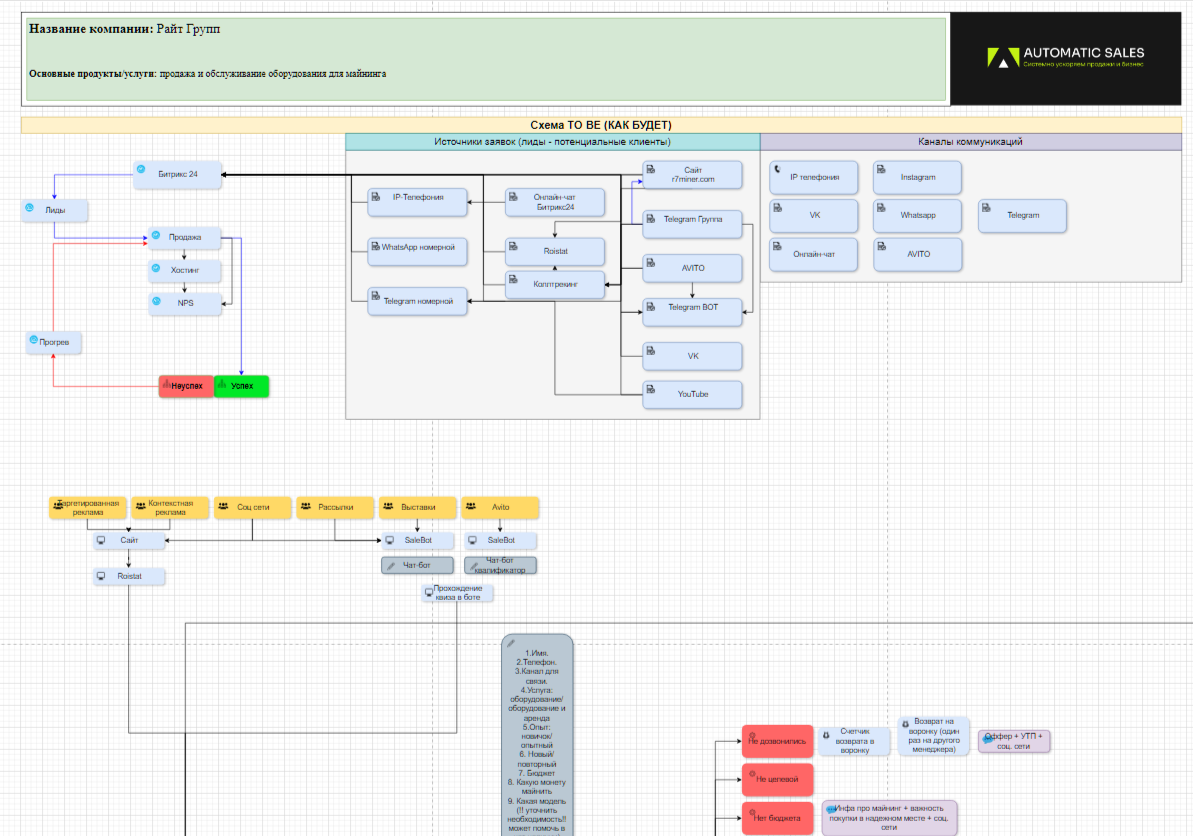The height and width of the screenshot is (836, 1193).
Task: Select the Основные продукты/услуги text line
Action: coord(208,74)
